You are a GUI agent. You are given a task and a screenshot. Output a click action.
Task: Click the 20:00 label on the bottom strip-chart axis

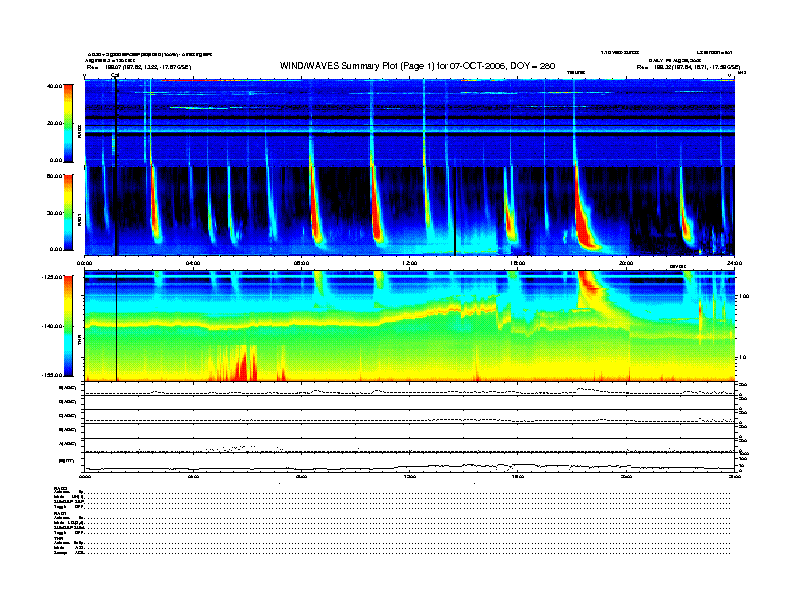626,476
